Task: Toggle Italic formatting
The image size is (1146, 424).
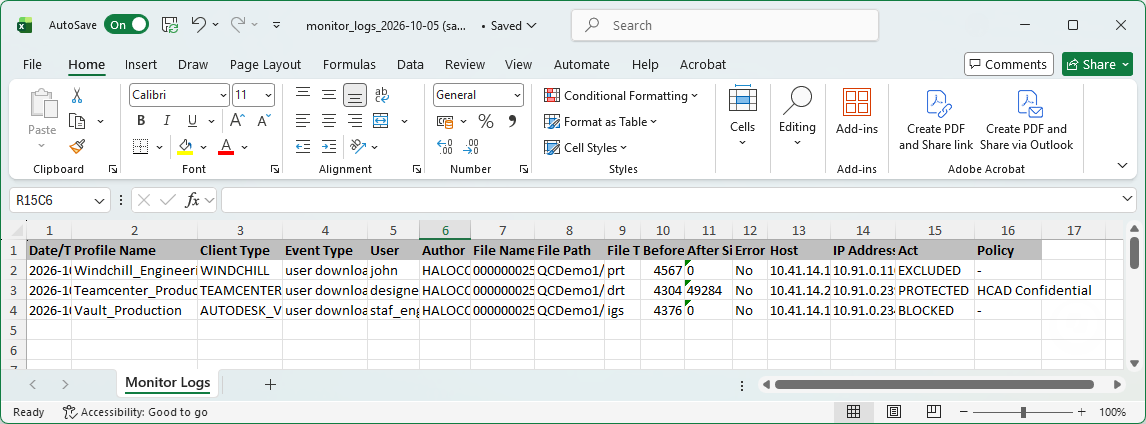Action: tap(167, 121)
